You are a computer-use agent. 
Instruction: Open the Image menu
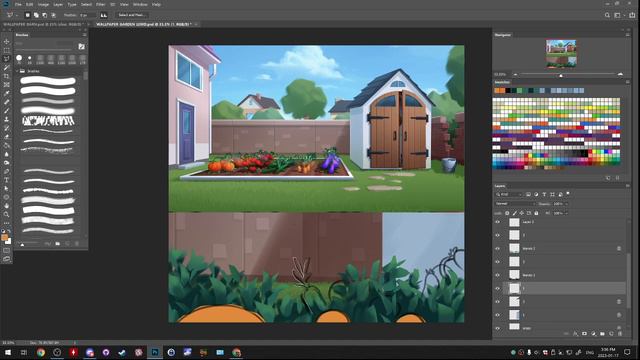43,4
